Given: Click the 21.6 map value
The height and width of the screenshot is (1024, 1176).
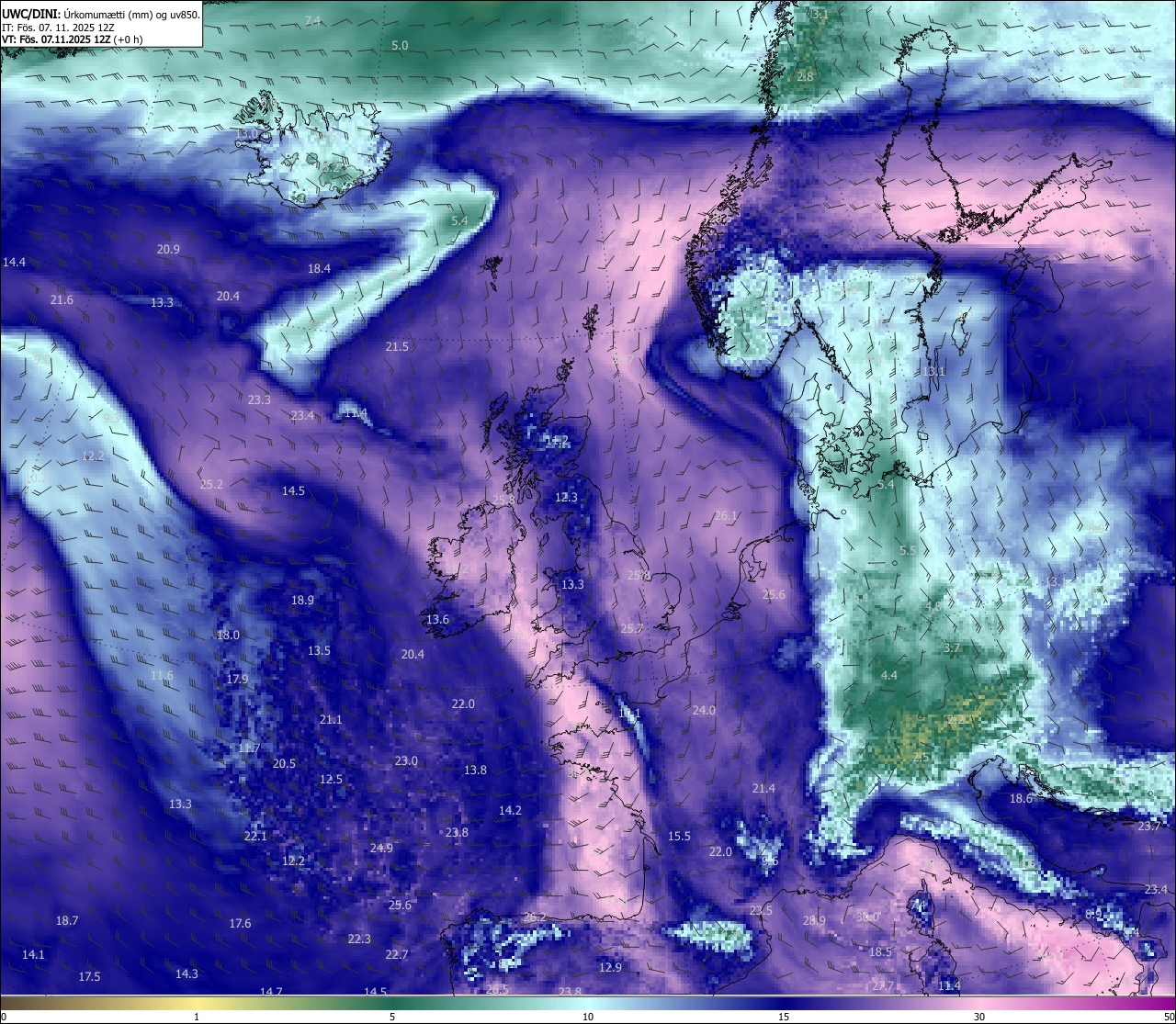Looking at the screenshot, I should [x=62, y=299].
